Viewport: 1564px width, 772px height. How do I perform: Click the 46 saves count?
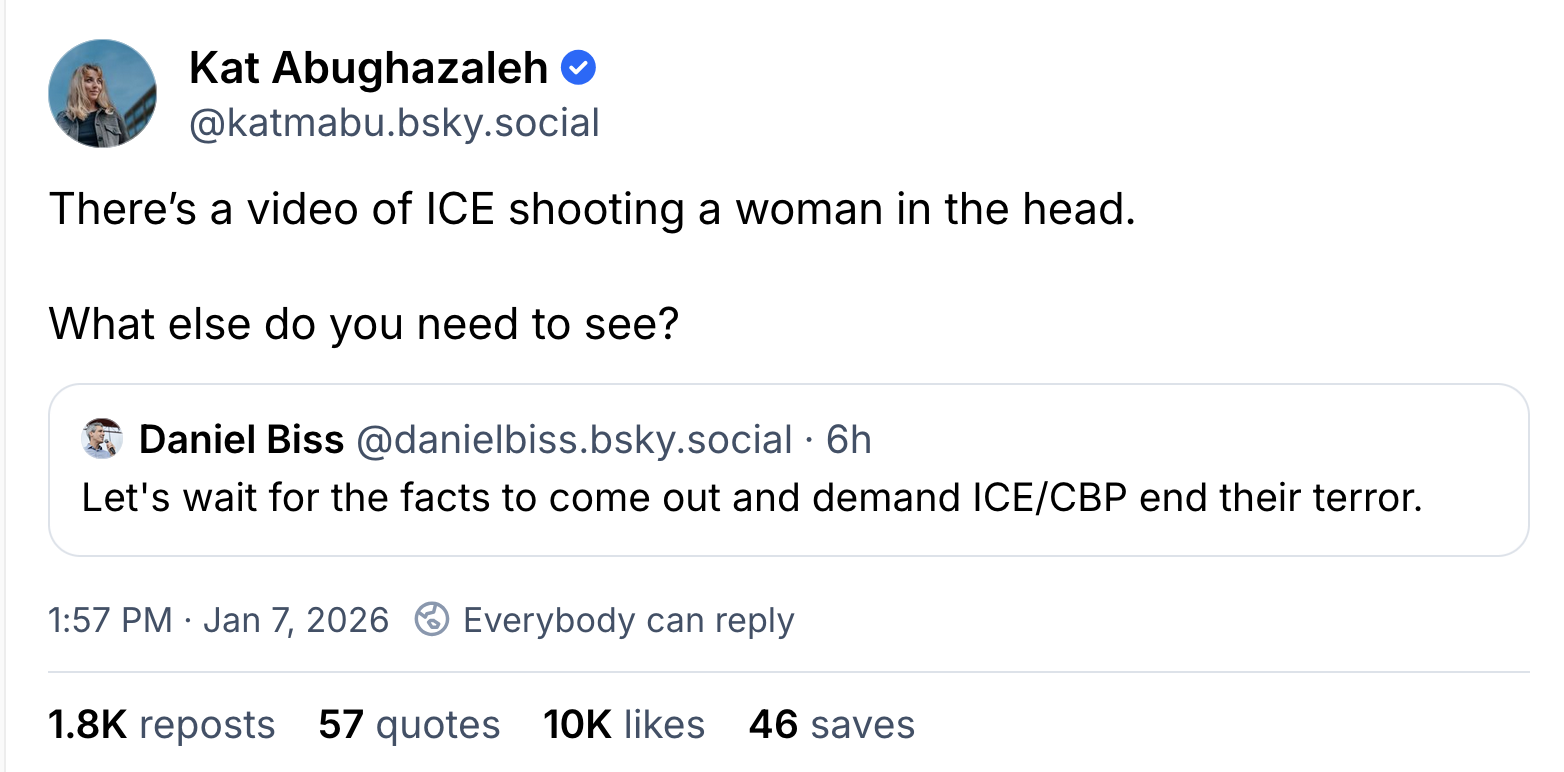point(831,725)
